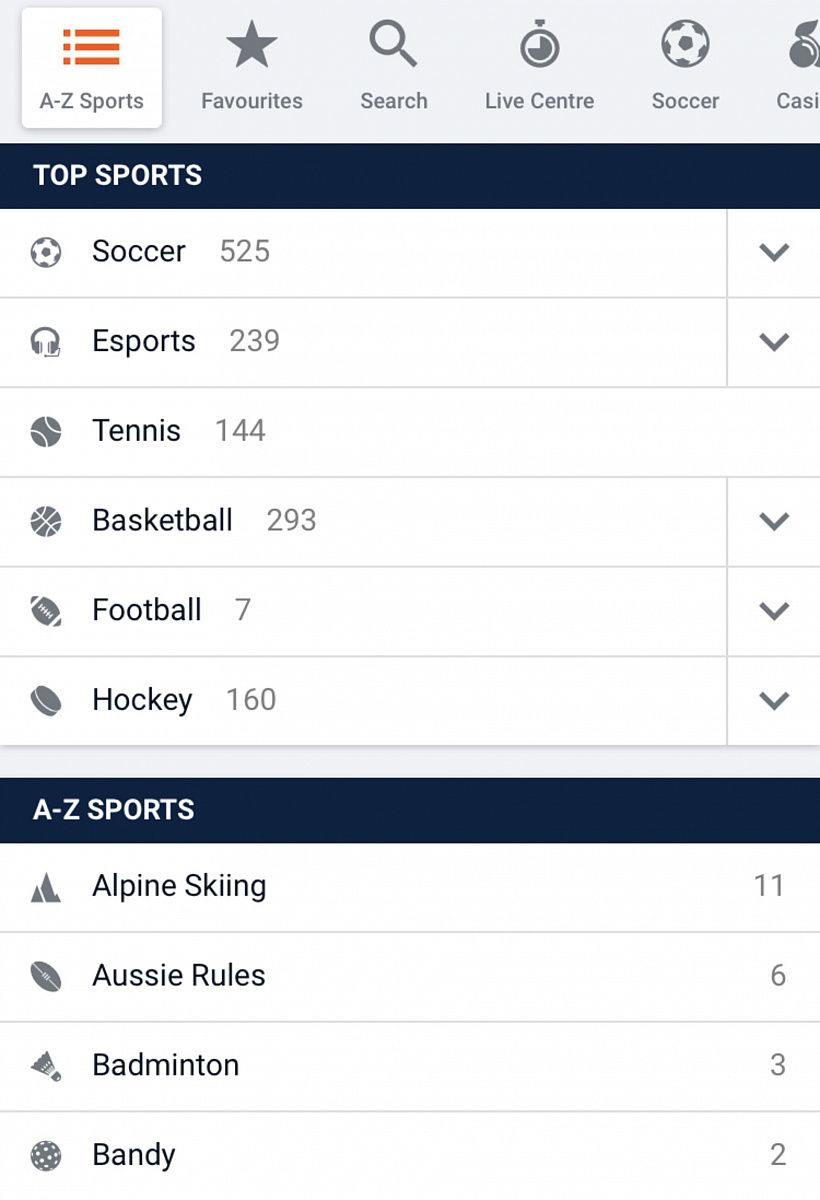Click the Hockey puck icon
This screenshot has height=1200, width=820.
46,701
